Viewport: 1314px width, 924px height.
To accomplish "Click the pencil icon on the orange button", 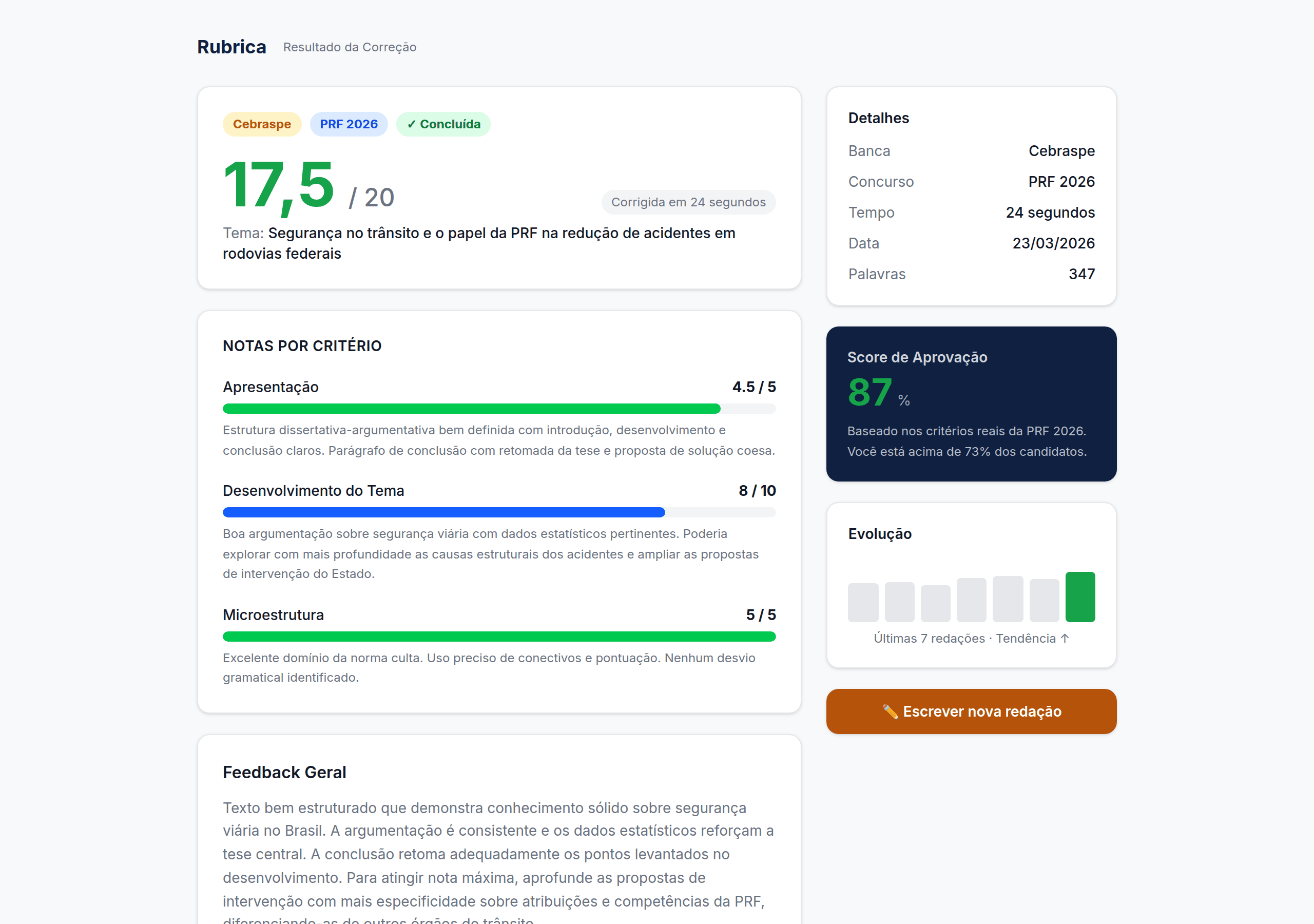I will (892, 711).
